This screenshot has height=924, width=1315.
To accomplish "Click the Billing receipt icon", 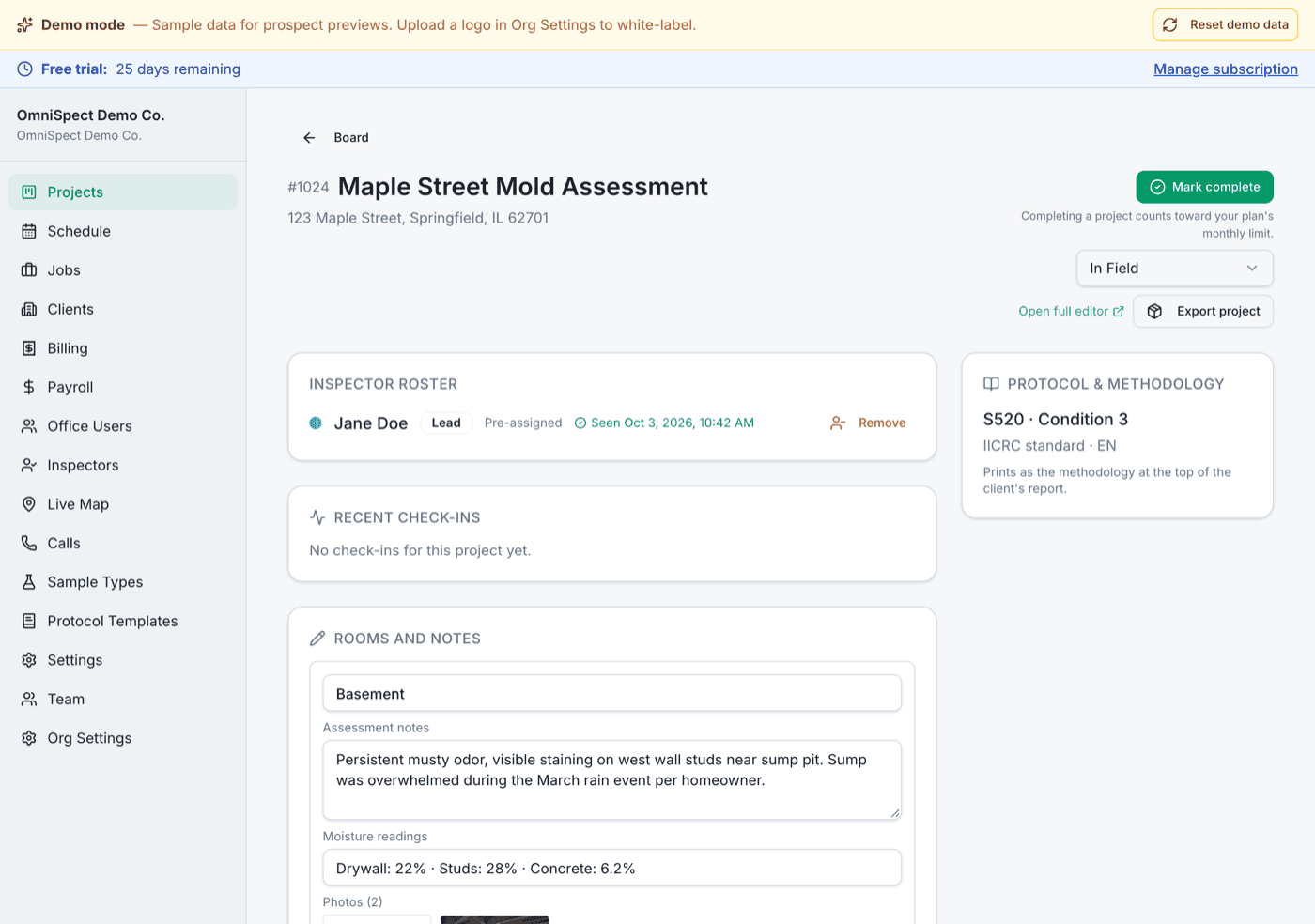I will [x=29, y=348].
